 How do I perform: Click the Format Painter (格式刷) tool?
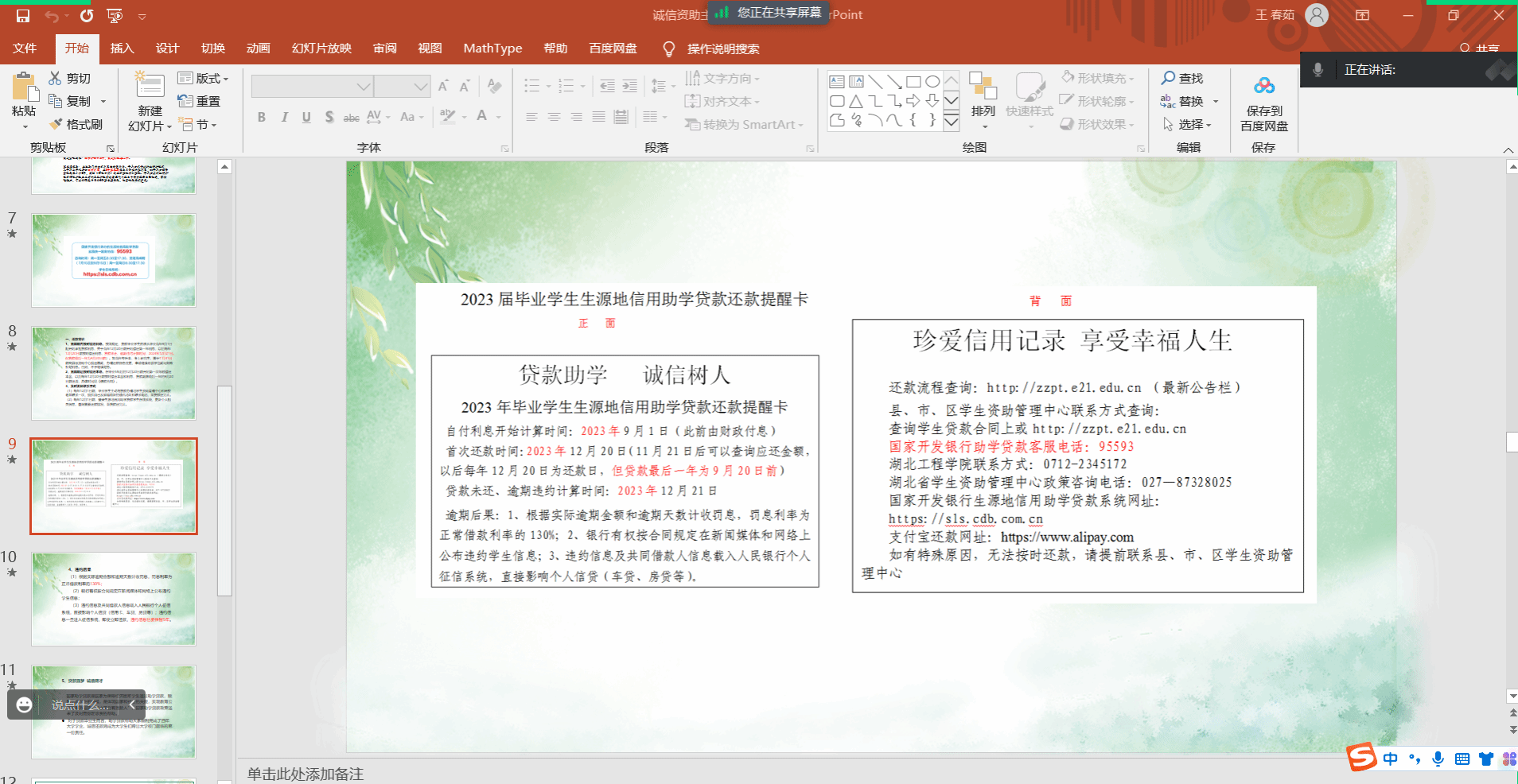point(76,124)
